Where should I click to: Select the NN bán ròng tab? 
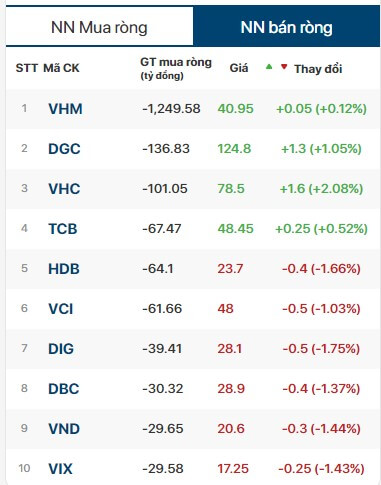coord(287,27)
